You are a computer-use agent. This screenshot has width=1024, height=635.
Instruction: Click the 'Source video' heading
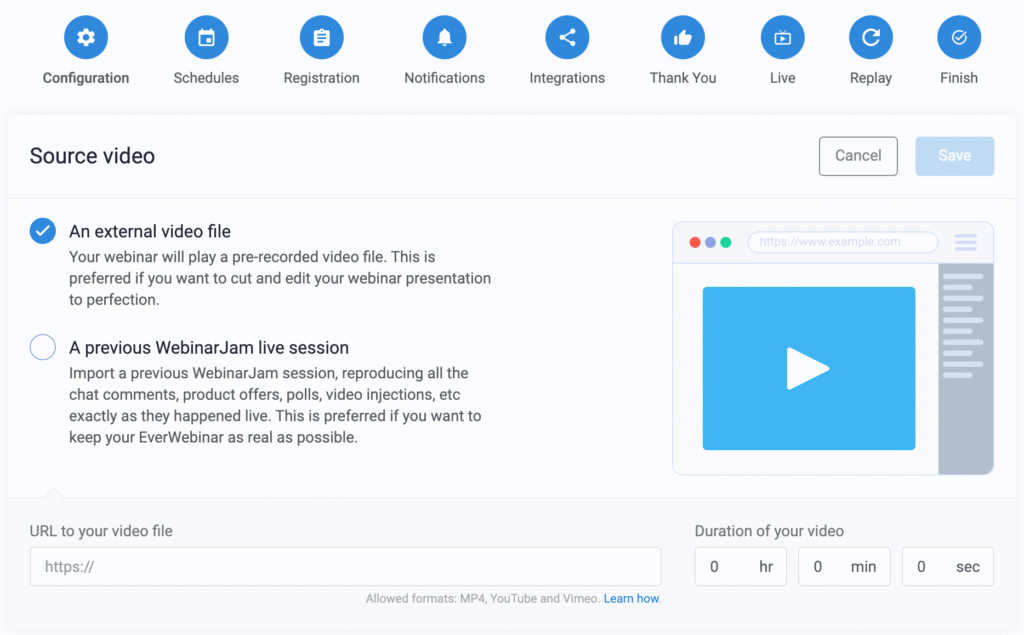pos(92,156)
